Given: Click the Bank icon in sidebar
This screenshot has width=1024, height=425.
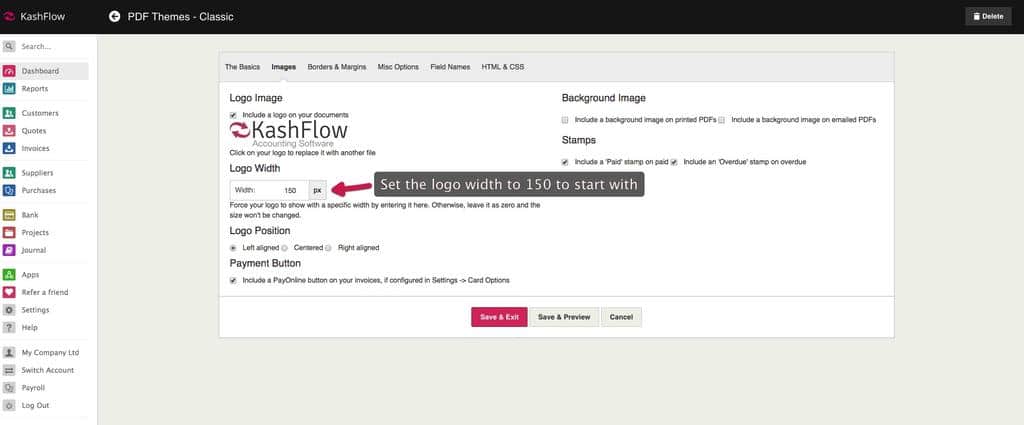Looking at the screenshot, I should (9, 215).
